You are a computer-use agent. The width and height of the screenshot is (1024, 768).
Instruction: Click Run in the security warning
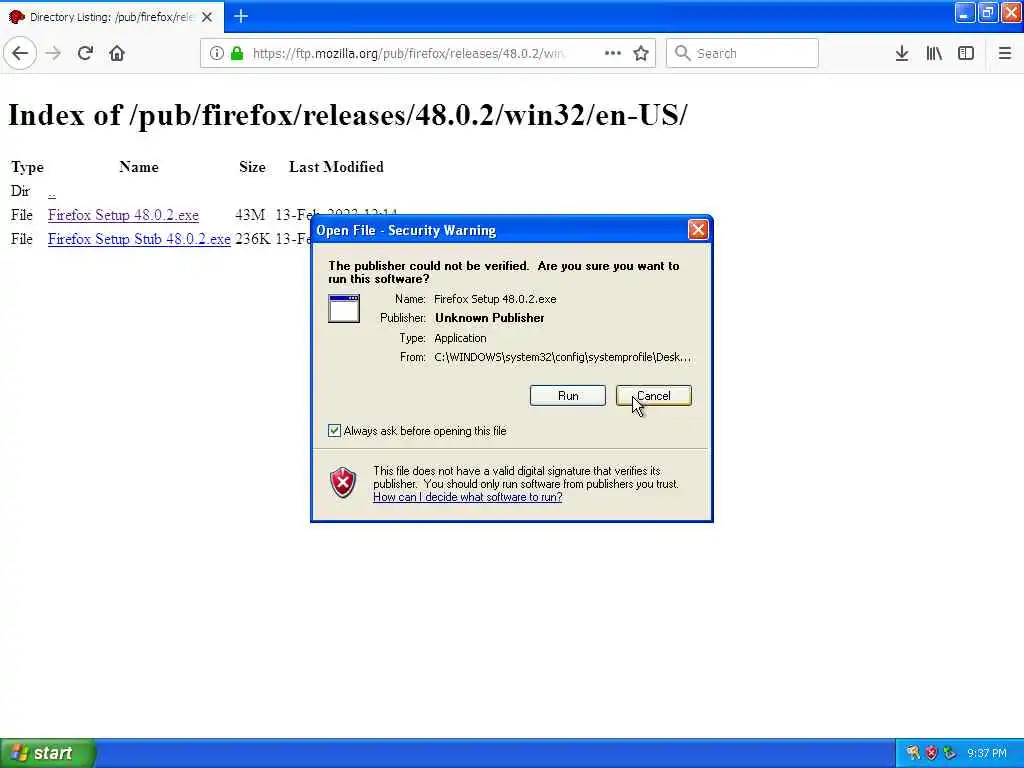pos(568,396)
